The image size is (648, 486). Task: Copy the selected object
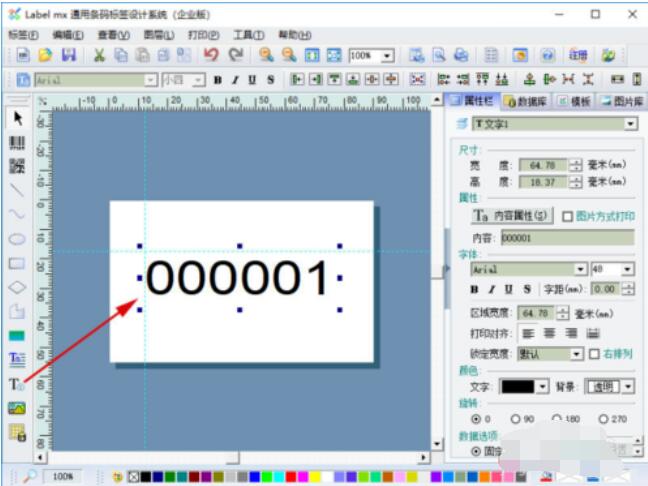click(121, 55)
